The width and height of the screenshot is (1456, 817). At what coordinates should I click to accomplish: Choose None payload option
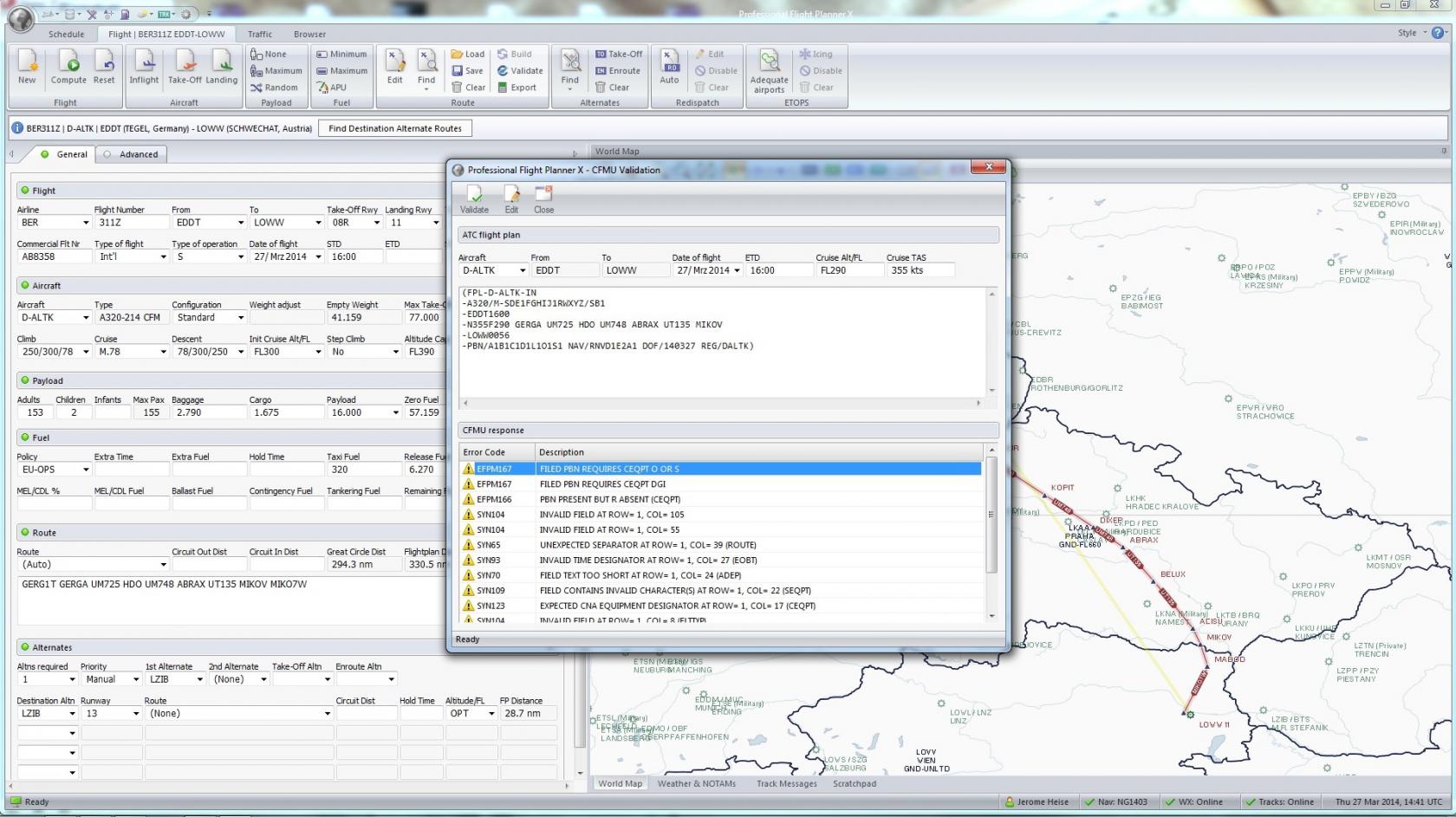pyautogui.click(x=269, y=54)
